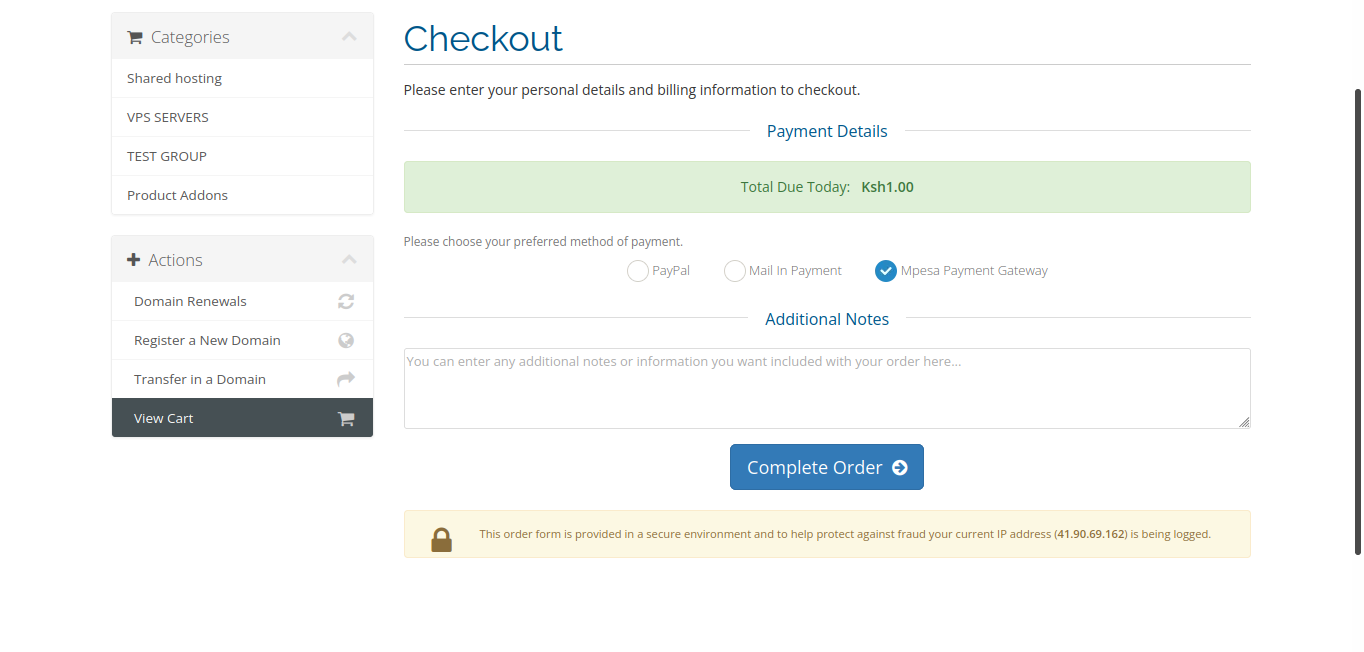Select the Mpesa Payment Gateway radio
Screen dimensions: 1364x652
pyautogui.click(x=886, y=271)
